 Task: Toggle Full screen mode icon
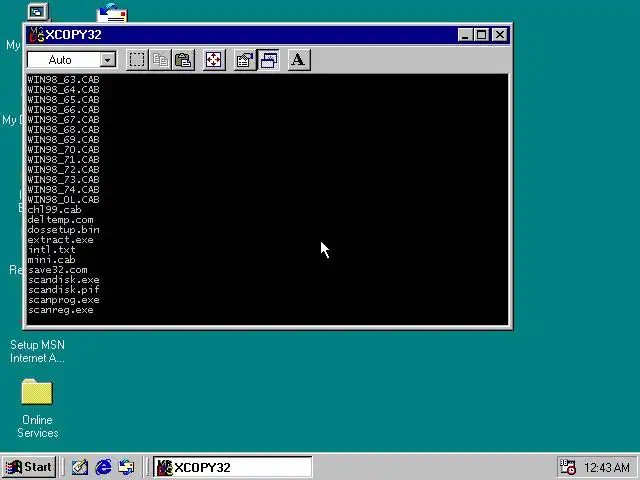tap(214, 60)
